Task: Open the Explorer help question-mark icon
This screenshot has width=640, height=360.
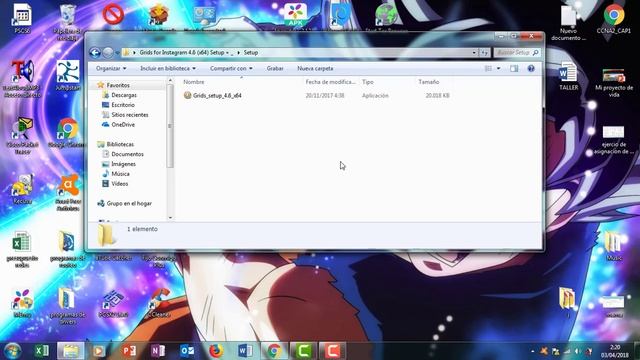Action: click(x=531, y=69)
